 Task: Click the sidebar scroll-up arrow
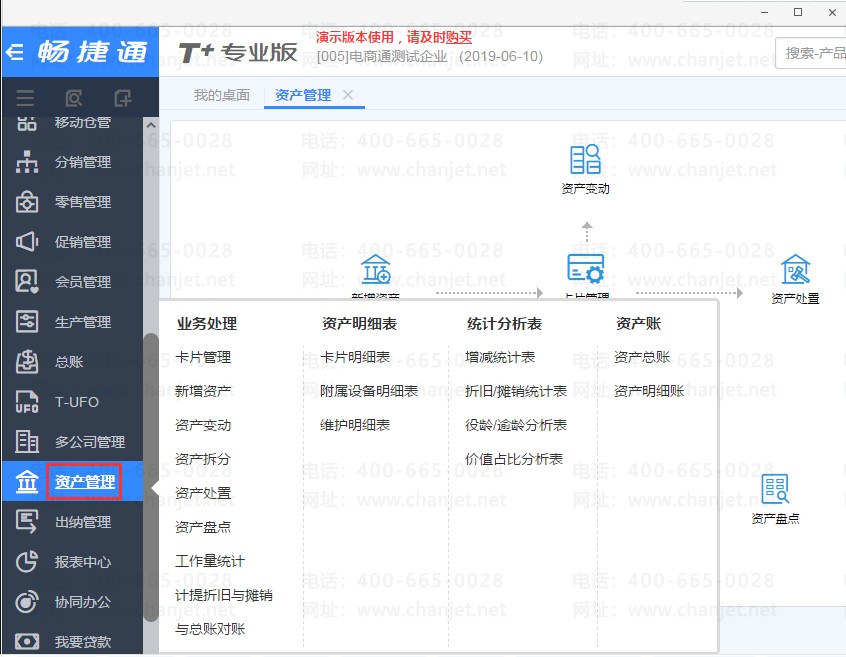[151, 125]
